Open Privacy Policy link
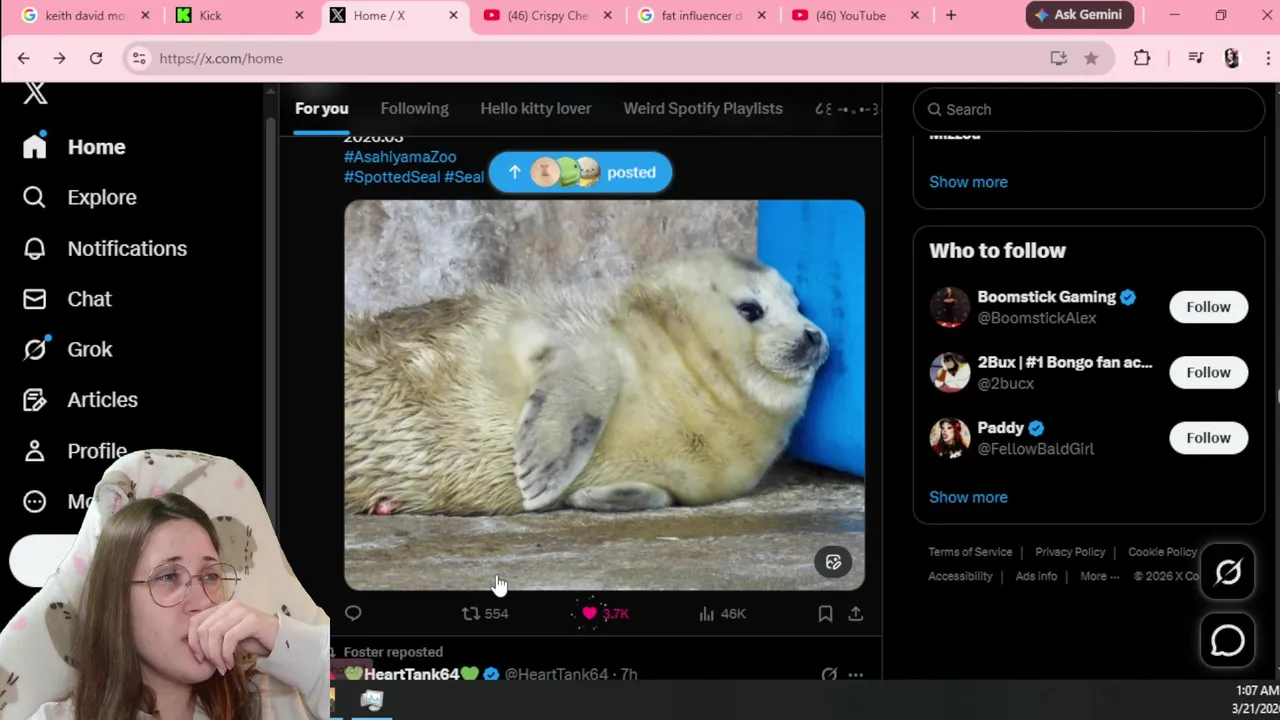Screen dimensions: 1280x720 (x=1070, y=552)
